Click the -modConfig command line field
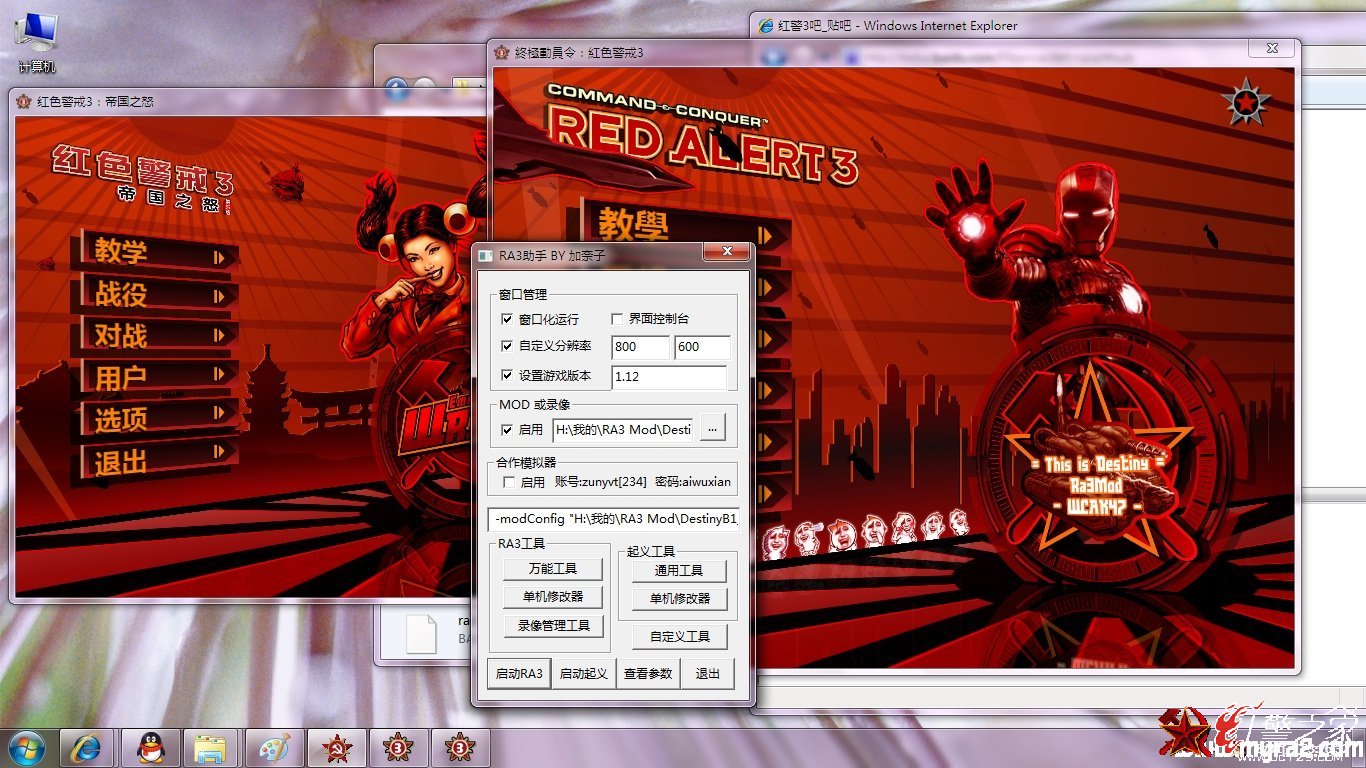The image size is (1366, 768). tap(614, 520)
